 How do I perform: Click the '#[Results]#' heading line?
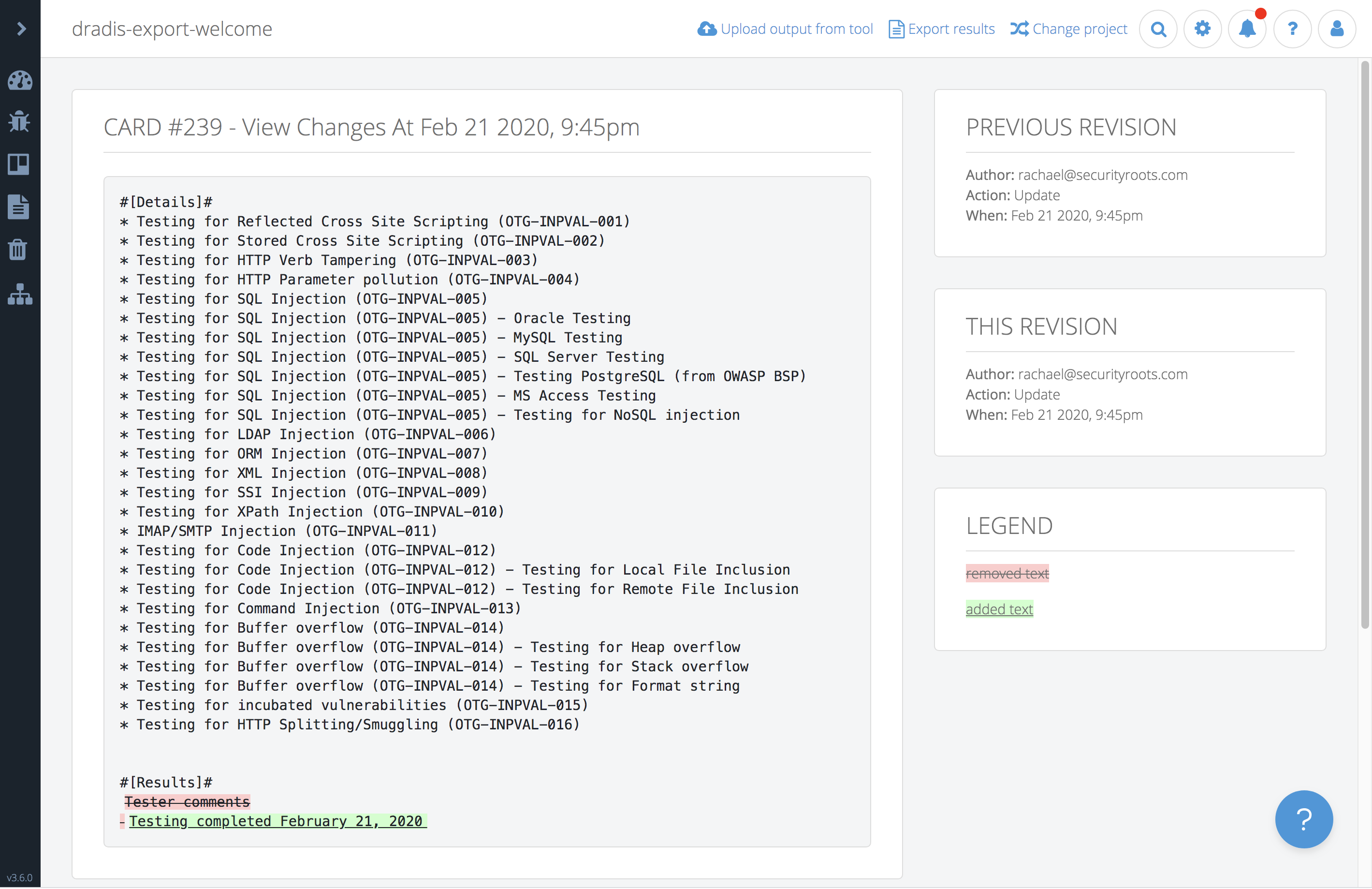(x=166, y=782)
